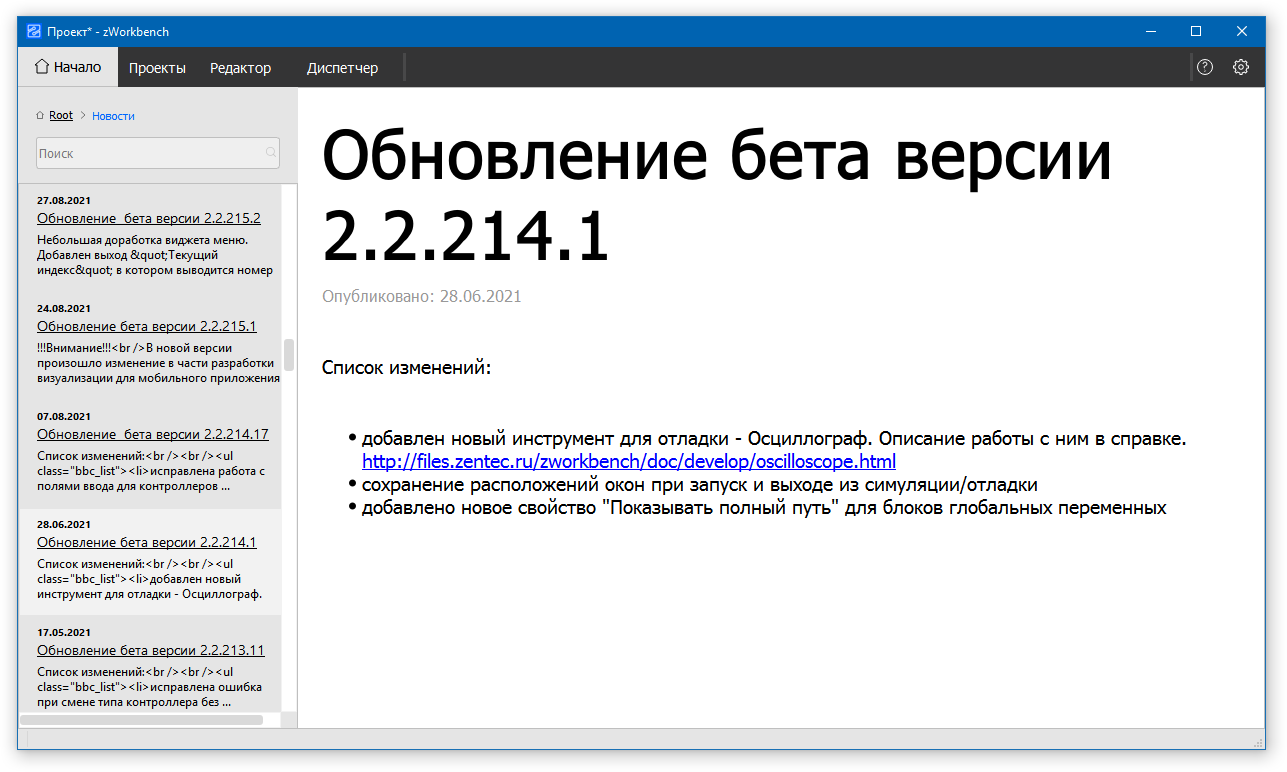Open news item Обновление бета версии 2.2.215.2

click(148, 218)
